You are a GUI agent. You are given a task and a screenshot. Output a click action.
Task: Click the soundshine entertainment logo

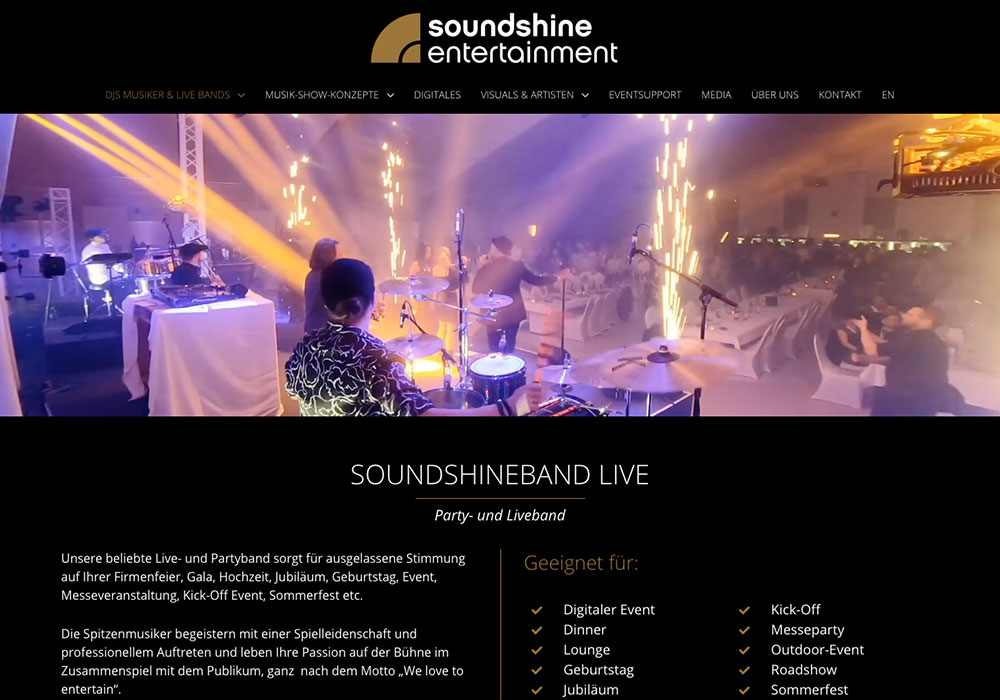tap(494, 38)
